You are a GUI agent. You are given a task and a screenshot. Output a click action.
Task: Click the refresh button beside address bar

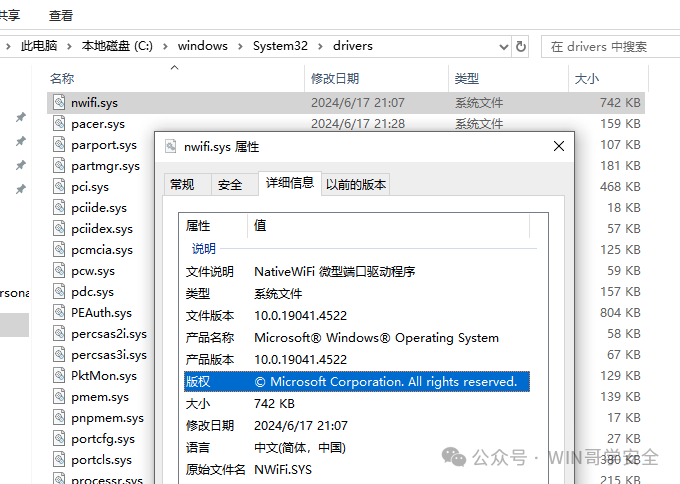520,46
